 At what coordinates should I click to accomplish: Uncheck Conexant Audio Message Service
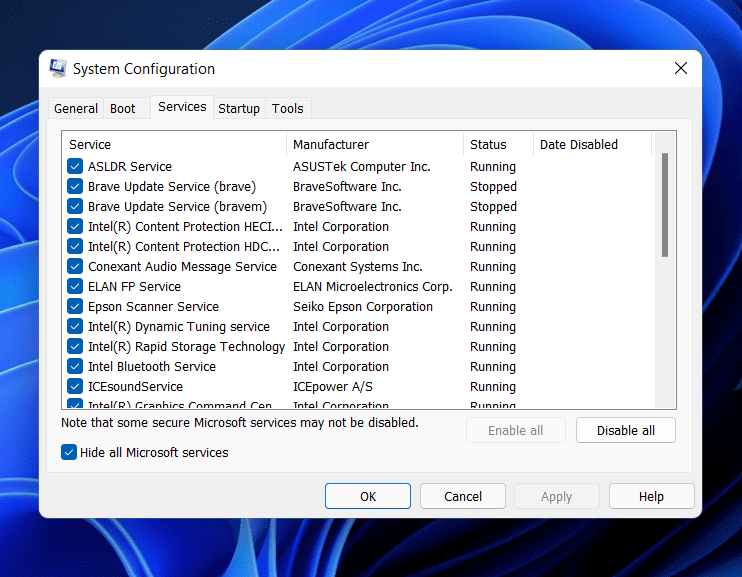[75, 267]
